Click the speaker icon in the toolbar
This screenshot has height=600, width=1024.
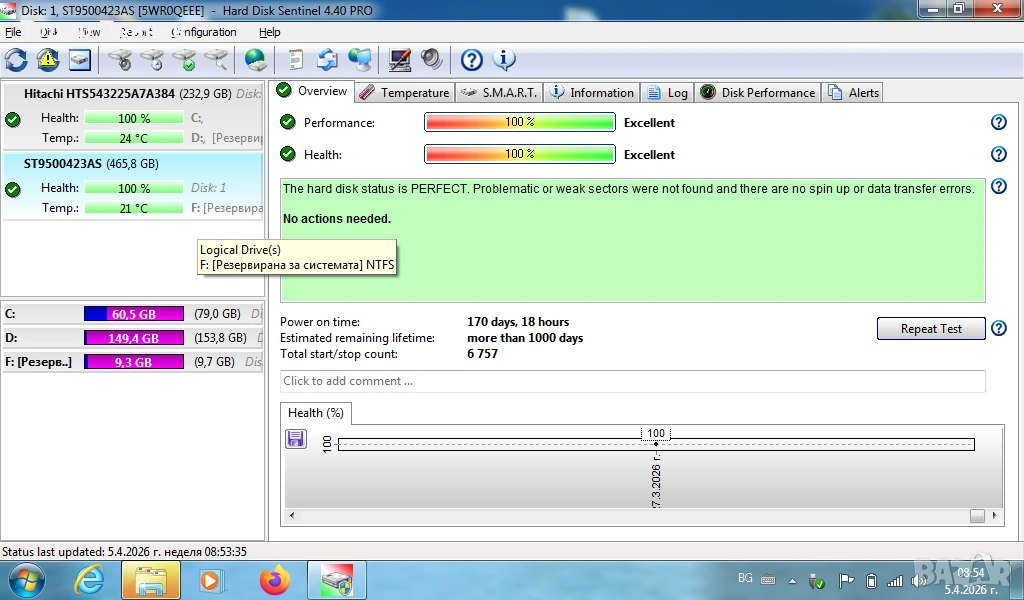pyautogui.click(x=432, y=60)
